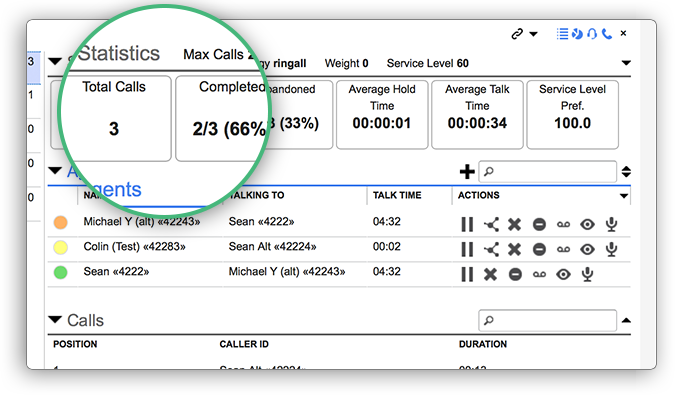The height and width of the screenshot is (395, 675).
Task: Click the Calls search input field
Action: [547, 321]
